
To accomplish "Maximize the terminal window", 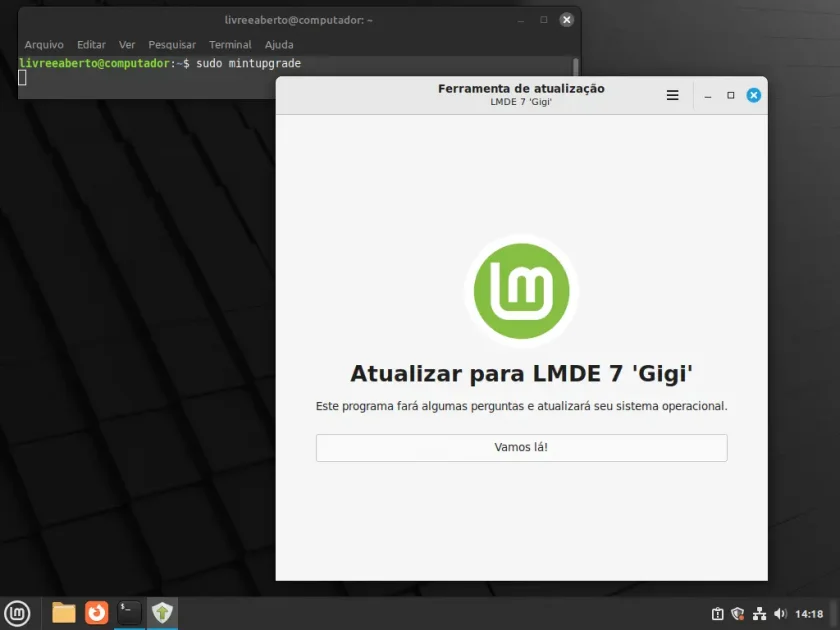I will pos(543,20).
